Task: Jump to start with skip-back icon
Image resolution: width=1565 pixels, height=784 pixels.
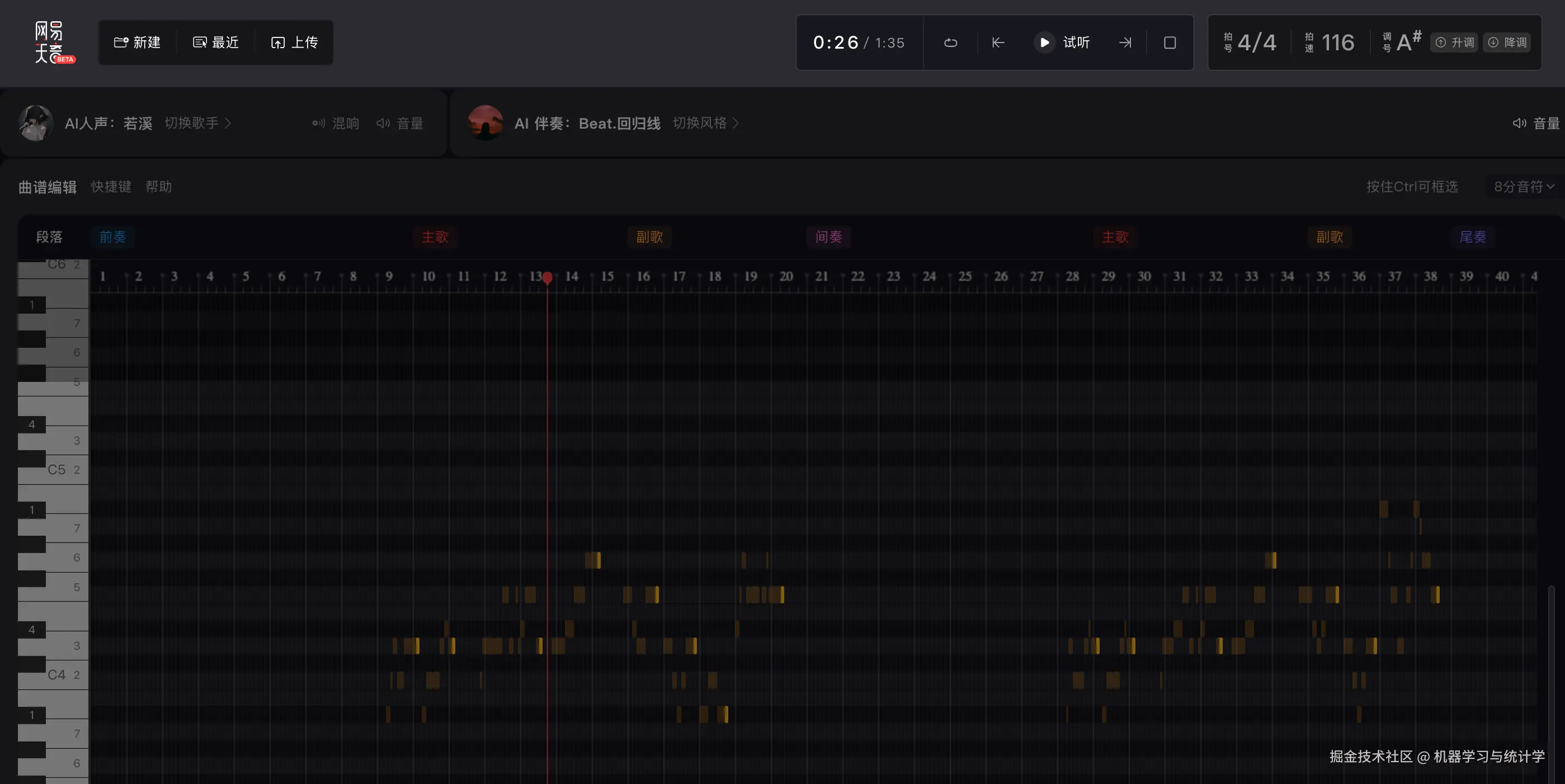Action: point(998,42)
